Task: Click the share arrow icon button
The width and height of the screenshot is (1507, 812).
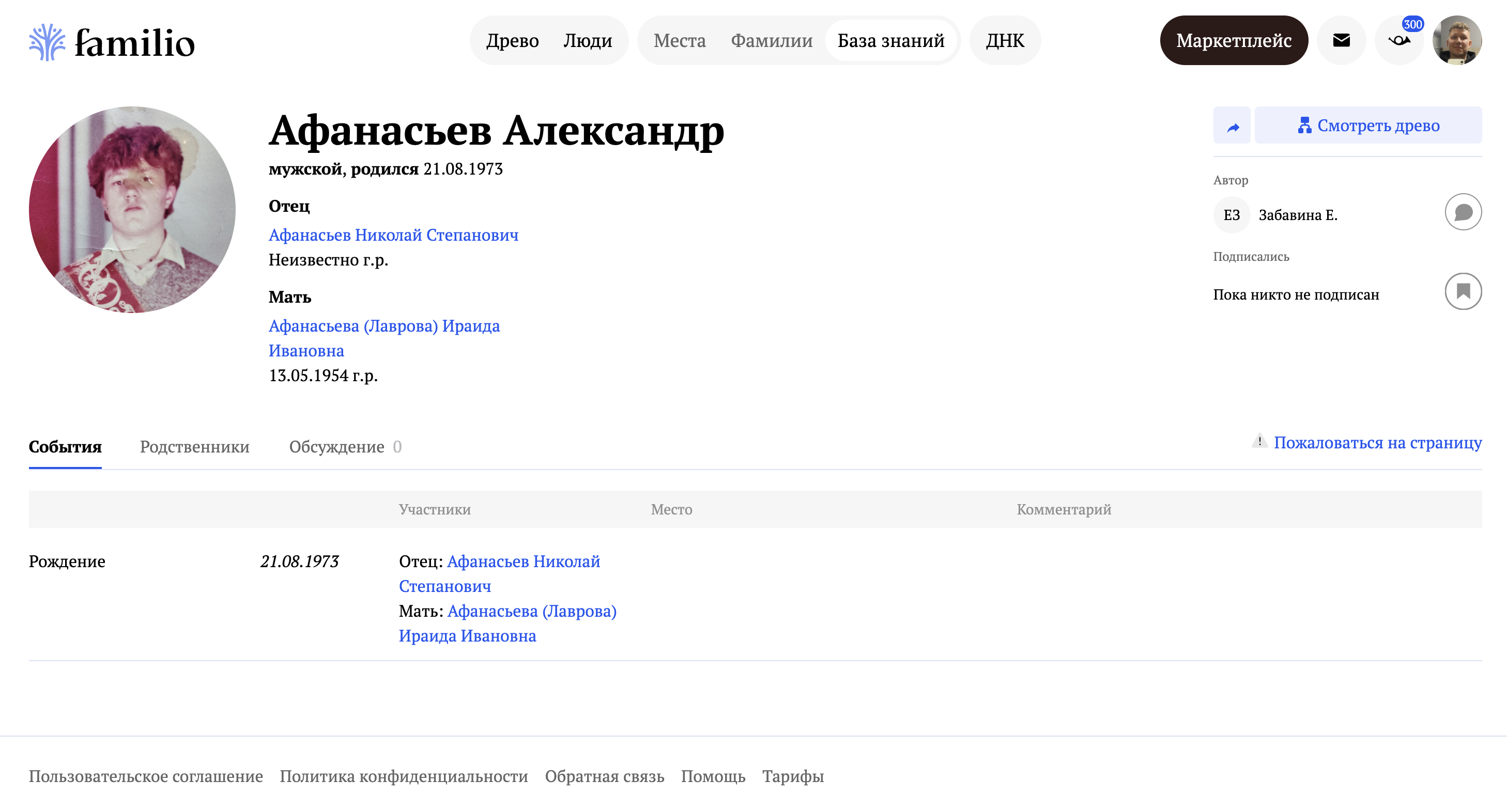Action: coord(1232,126)
